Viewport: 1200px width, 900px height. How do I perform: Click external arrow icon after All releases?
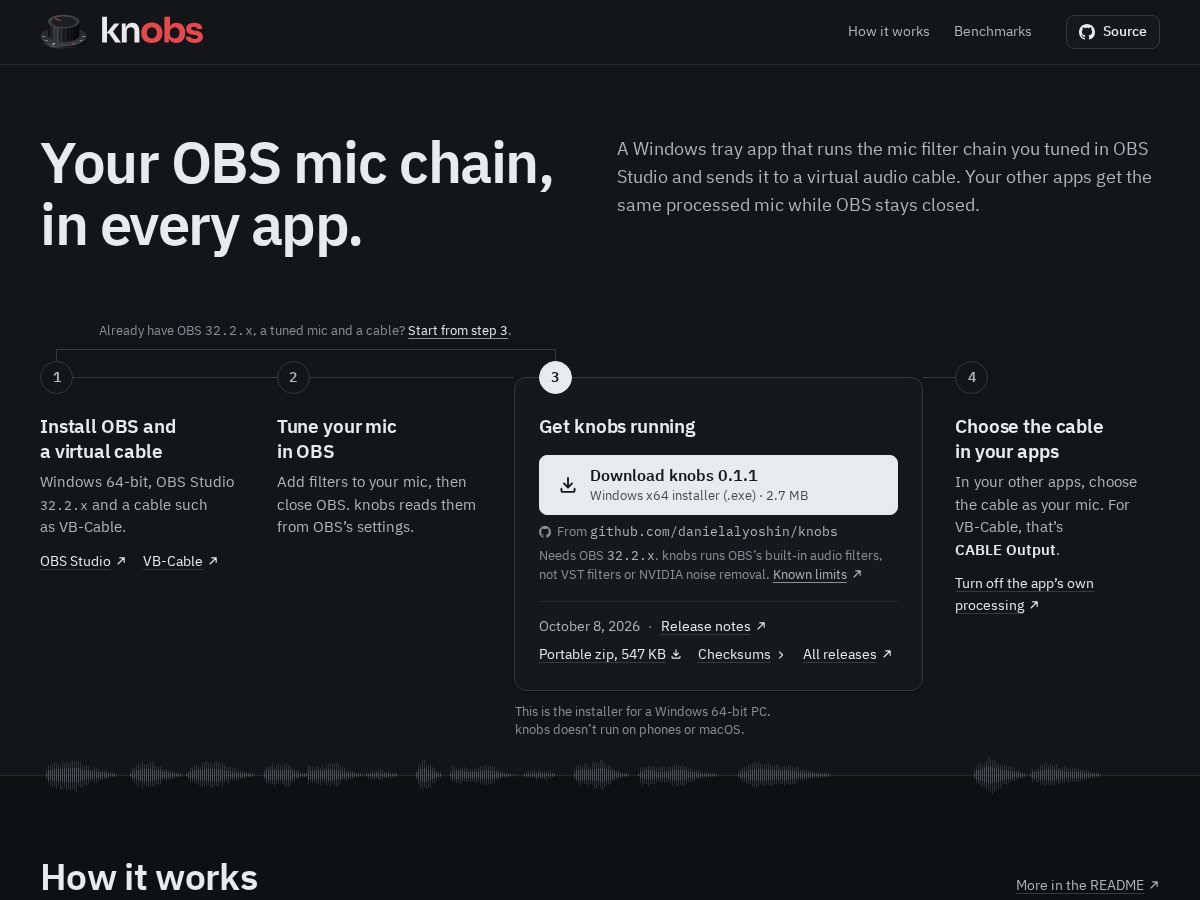[887, 654]
